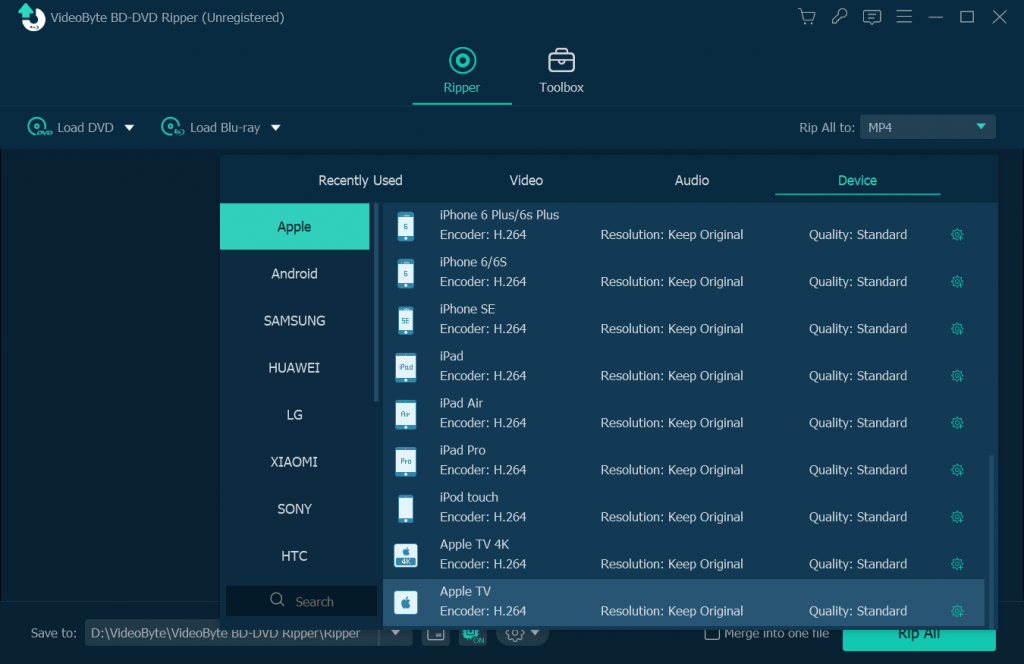Open the output folder icon
Screen dimensions: 1024x664
[436, 634]
